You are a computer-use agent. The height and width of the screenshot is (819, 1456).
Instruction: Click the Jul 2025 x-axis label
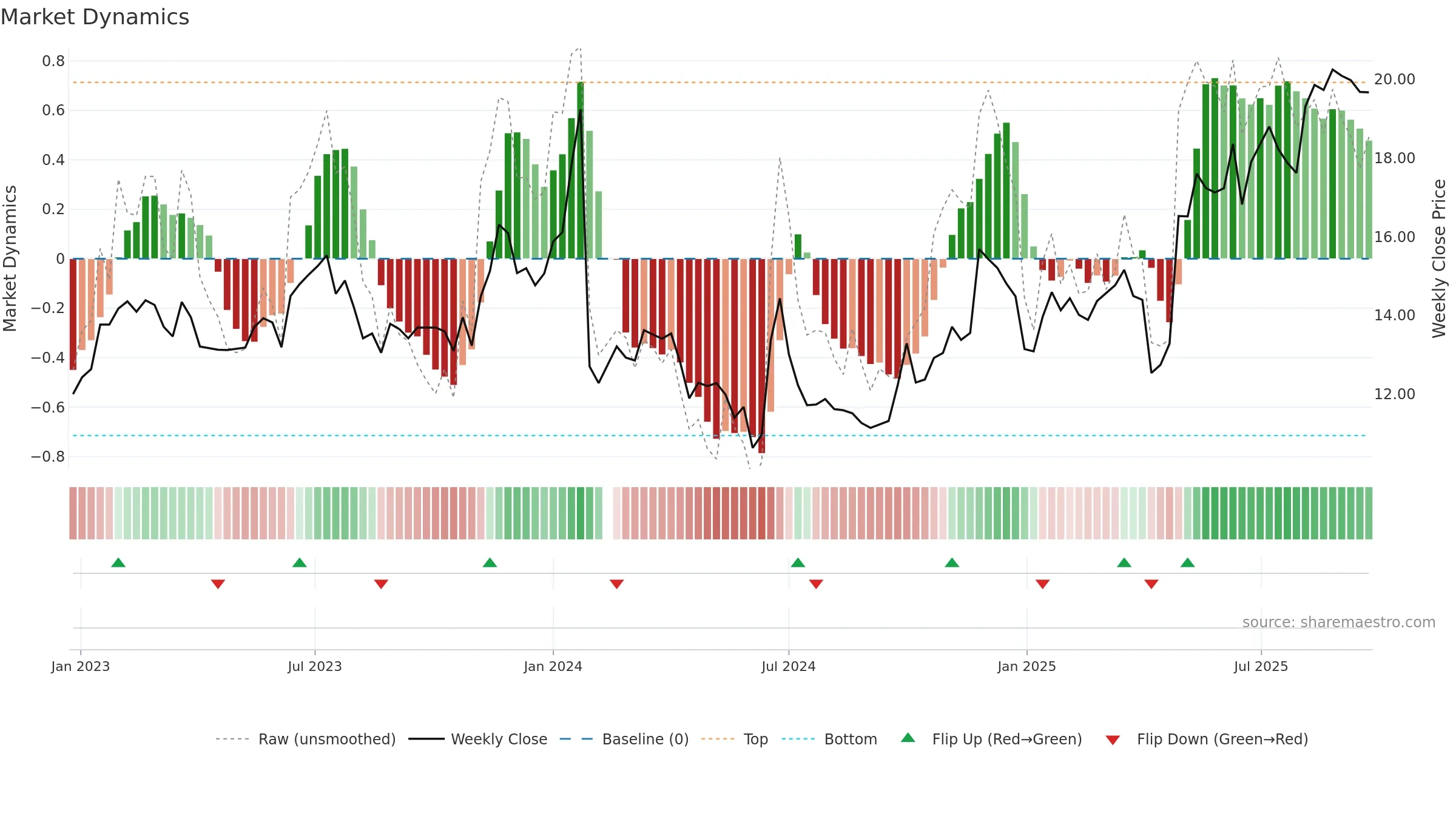(x=1261, y=666)
